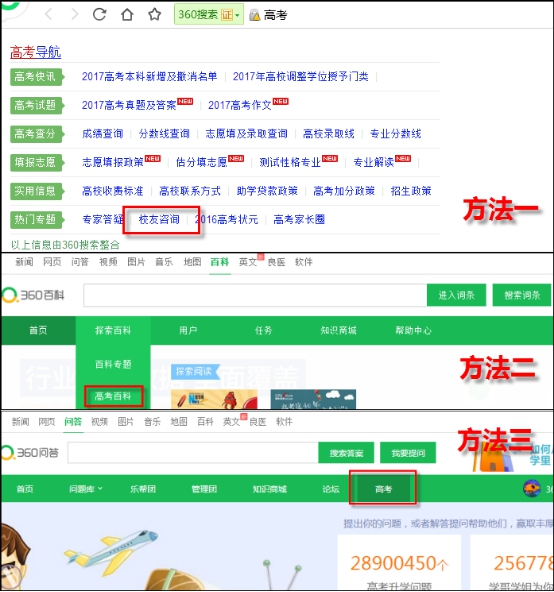Click the 我要提问 button

[x=408, y=453]
